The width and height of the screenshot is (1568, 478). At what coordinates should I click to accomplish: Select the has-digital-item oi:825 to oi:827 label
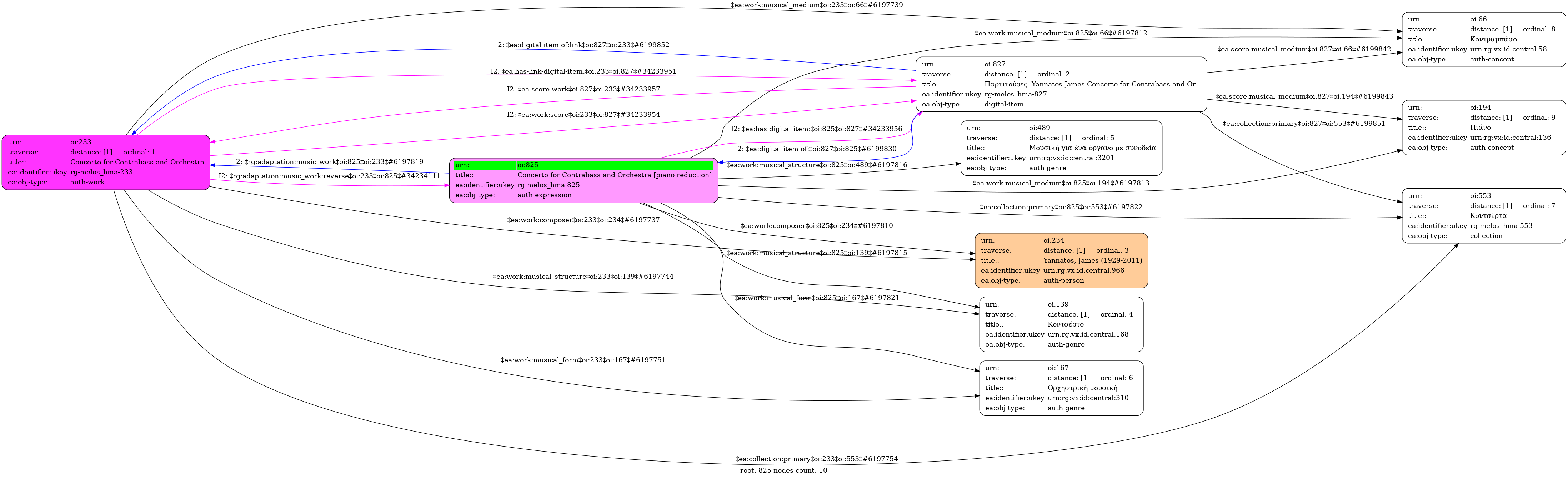click(x=816, y=129)
